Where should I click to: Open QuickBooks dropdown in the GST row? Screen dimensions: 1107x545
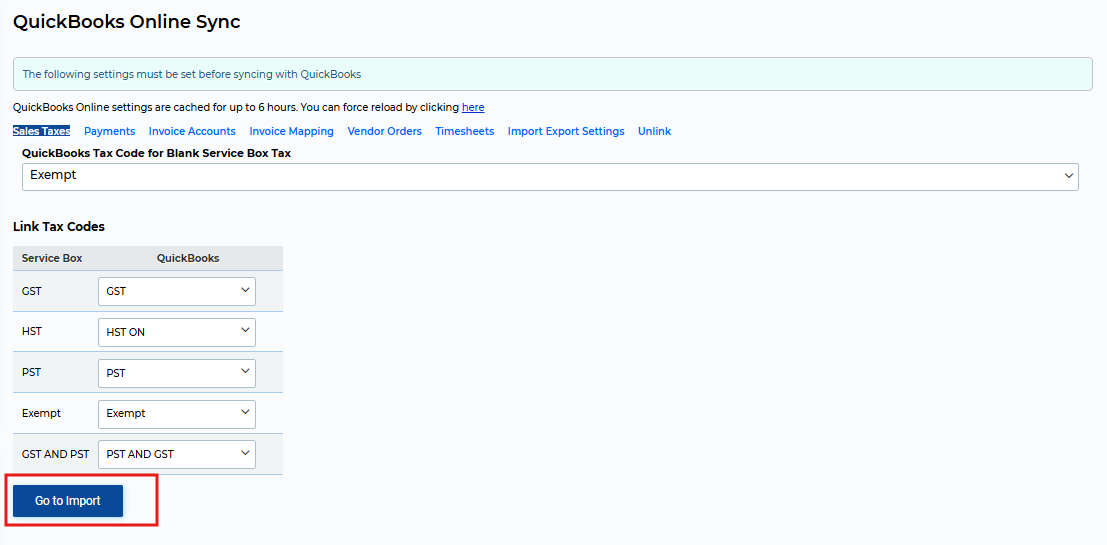coord(176,291)
